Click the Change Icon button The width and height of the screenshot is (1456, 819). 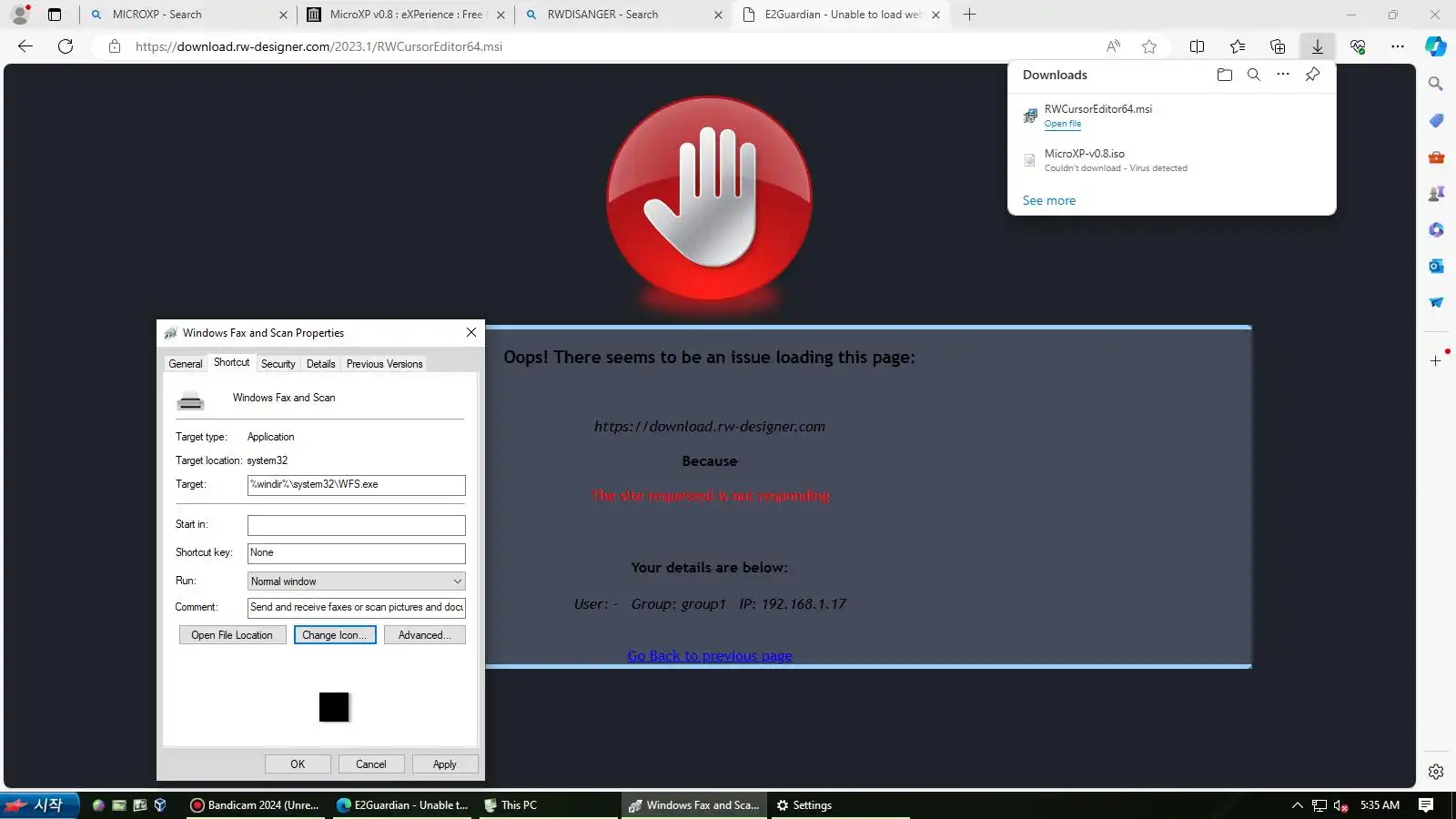(x=335, y=635)
